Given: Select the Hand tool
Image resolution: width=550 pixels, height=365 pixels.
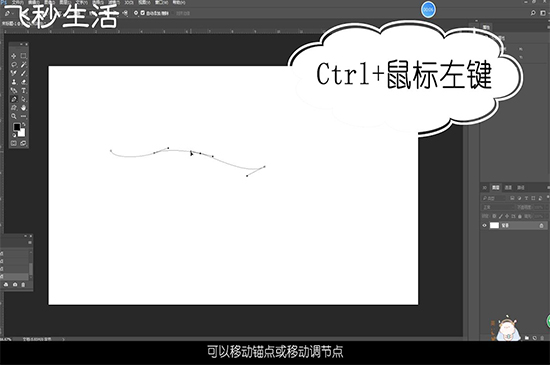Looking at the screenshot, I should (23, 108).
